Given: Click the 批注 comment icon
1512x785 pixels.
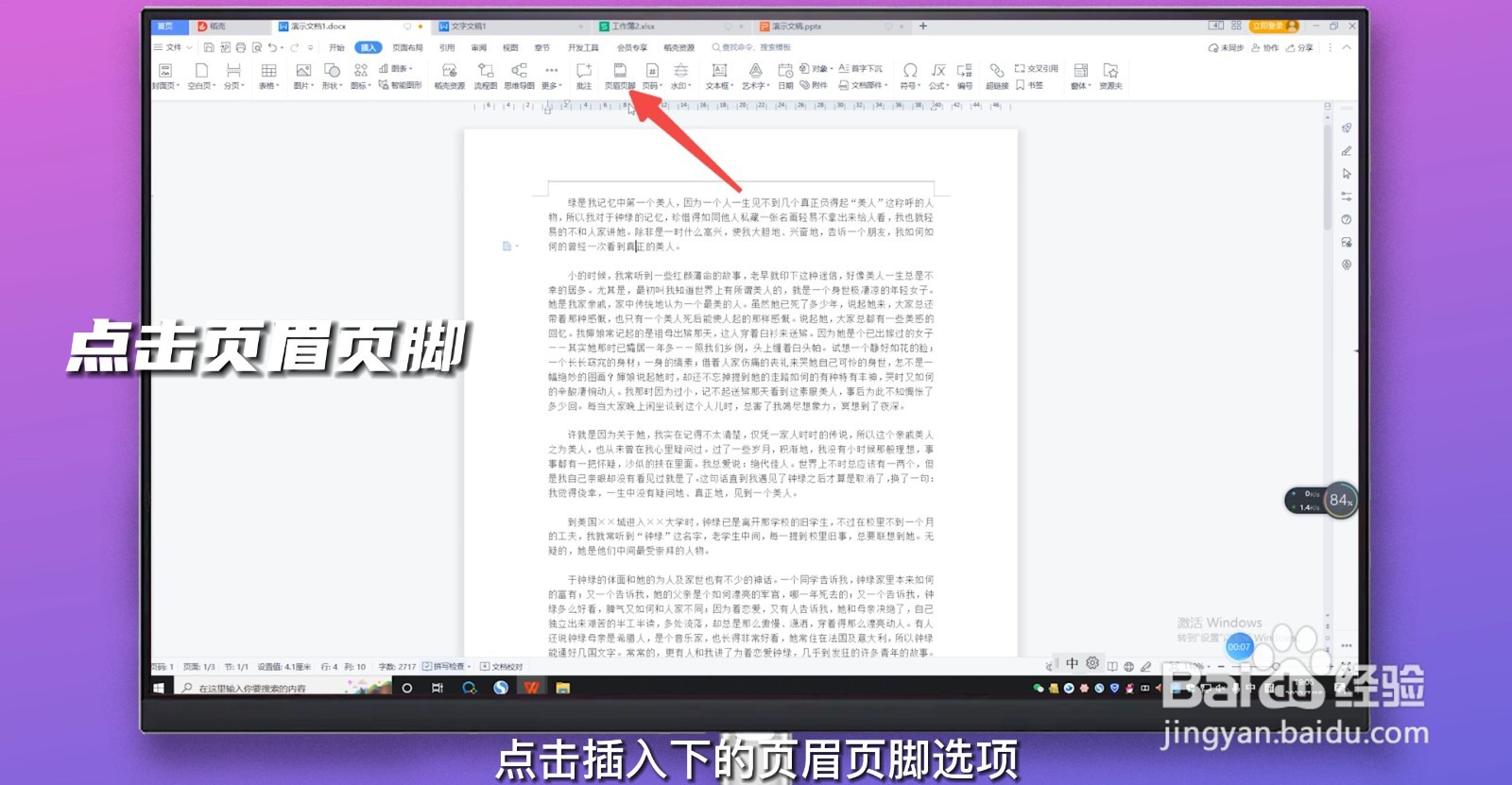Looking at the screenshot, I should coord(584,77).
